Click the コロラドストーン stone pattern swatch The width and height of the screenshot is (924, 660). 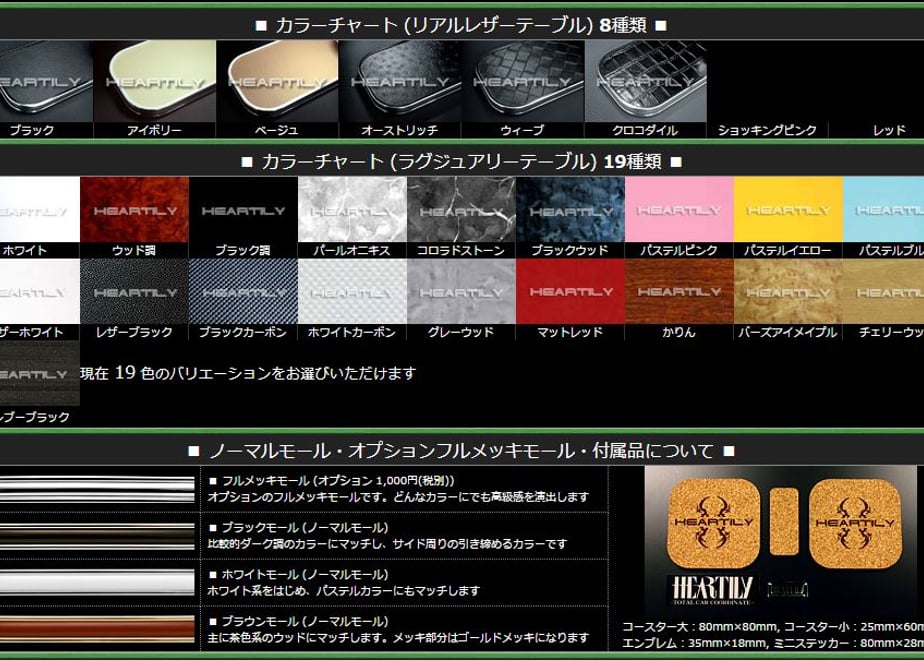(461, 210)
